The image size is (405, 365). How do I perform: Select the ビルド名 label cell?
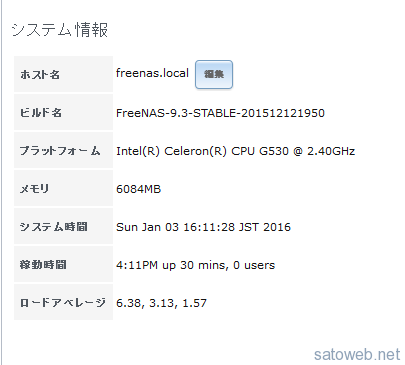[x=63, y=112]
